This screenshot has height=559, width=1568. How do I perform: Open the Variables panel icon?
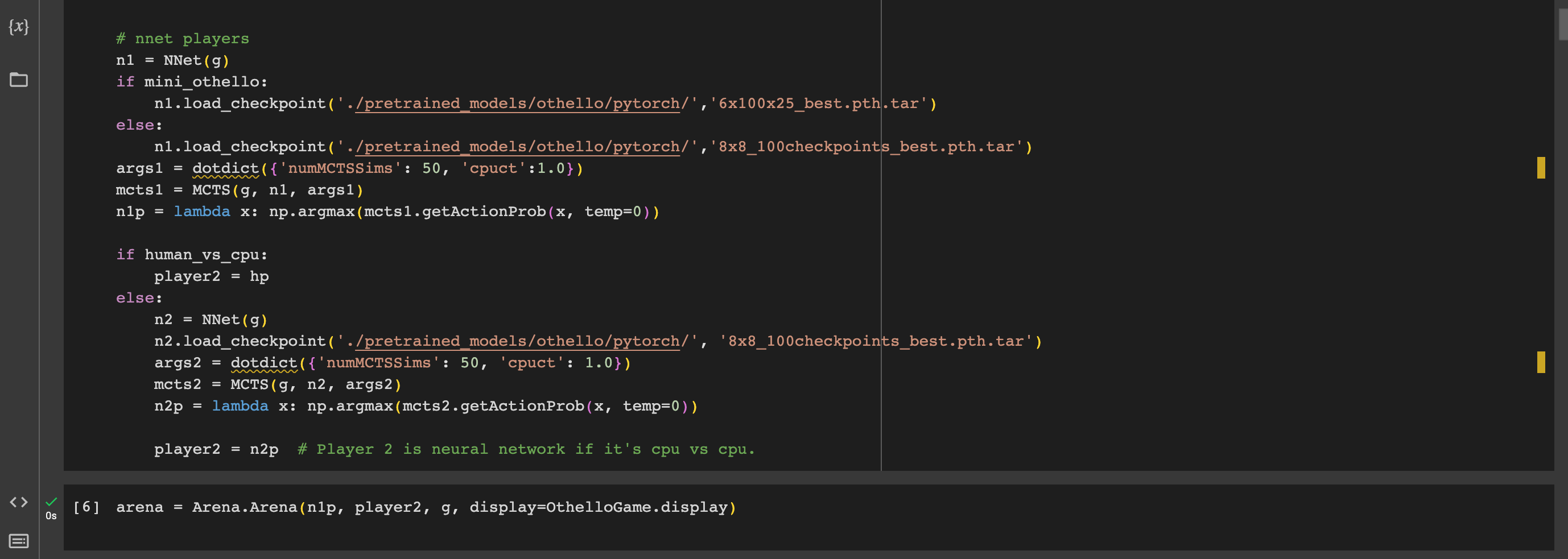19,26
